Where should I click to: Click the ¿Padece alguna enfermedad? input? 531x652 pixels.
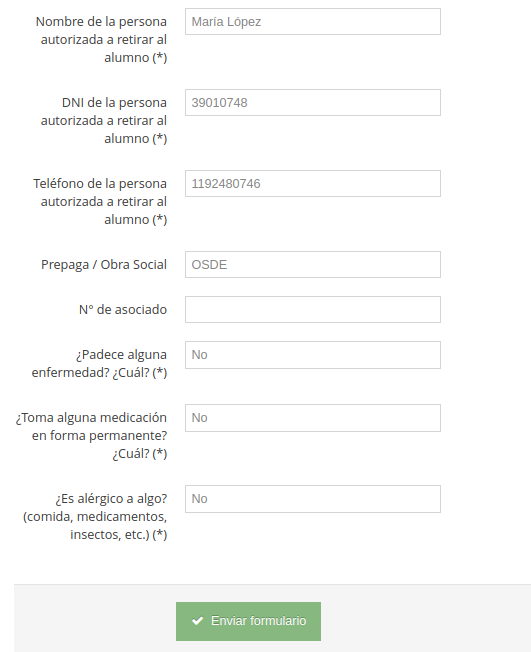coord(313,355)
